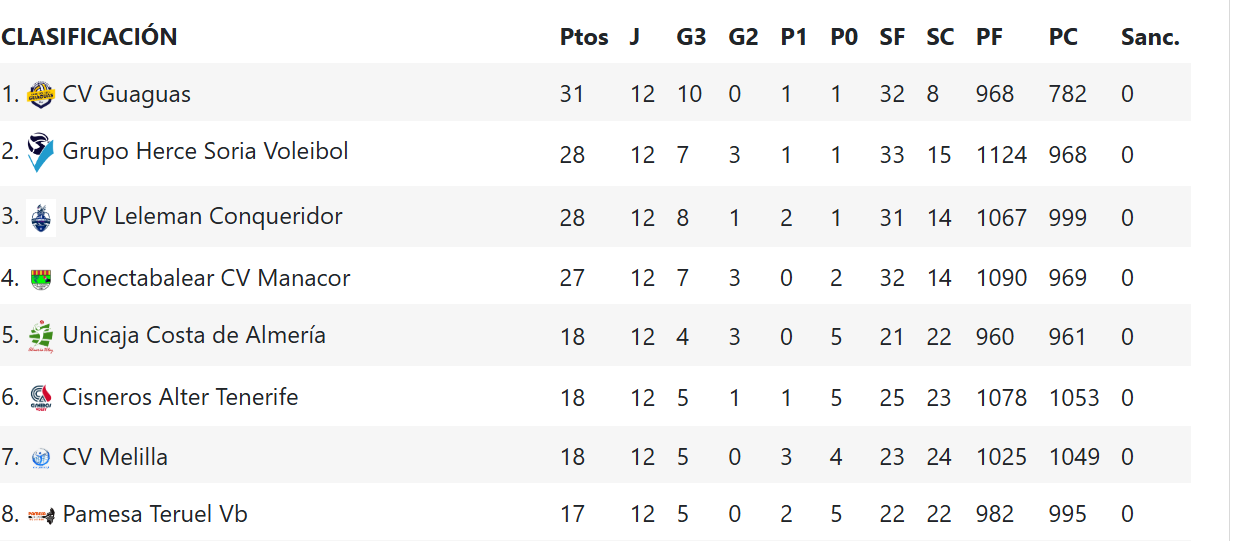Click the Ptos column header
This screenshot has height=541, width=1234.
coord(584,37)
